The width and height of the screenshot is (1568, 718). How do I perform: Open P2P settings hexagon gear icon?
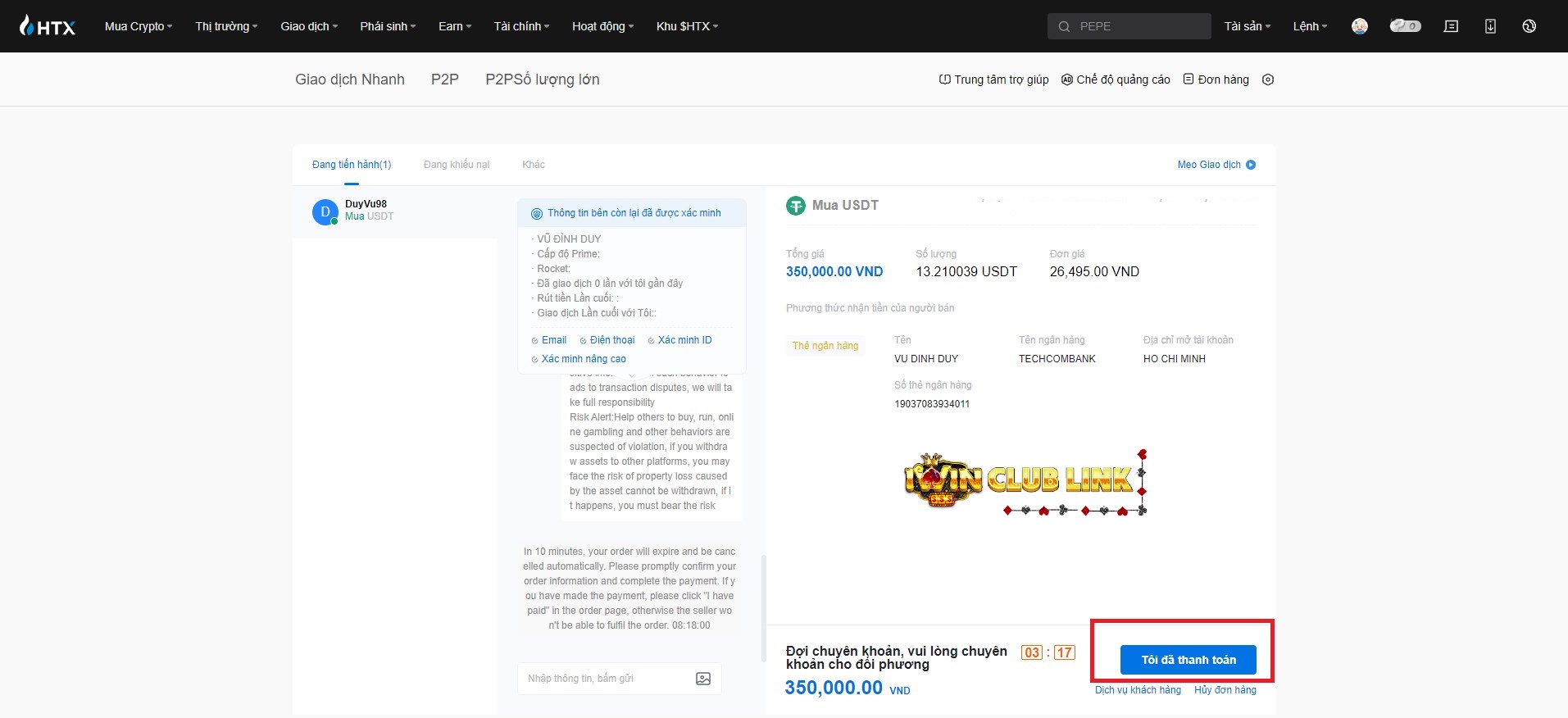pyautogui.click(x=1268, y=80)
